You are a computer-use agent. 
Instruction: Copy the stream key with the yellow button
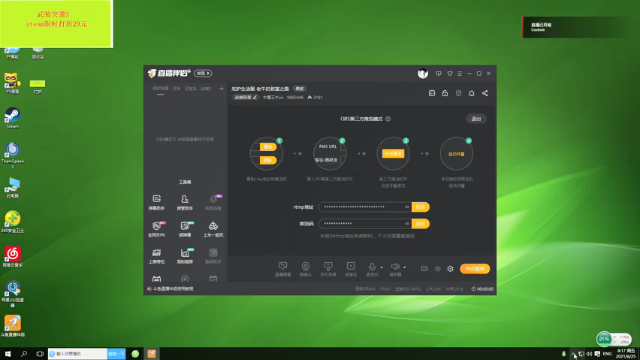pyautogui.click(x=420, y=224)
